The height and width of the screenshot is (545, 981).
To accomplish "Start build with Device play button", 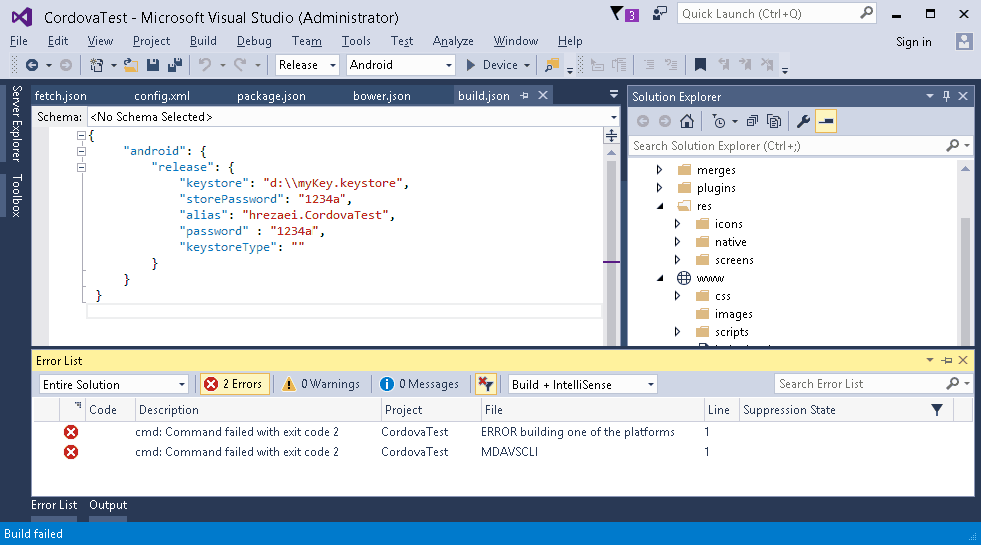I will [x=471, y=64].
